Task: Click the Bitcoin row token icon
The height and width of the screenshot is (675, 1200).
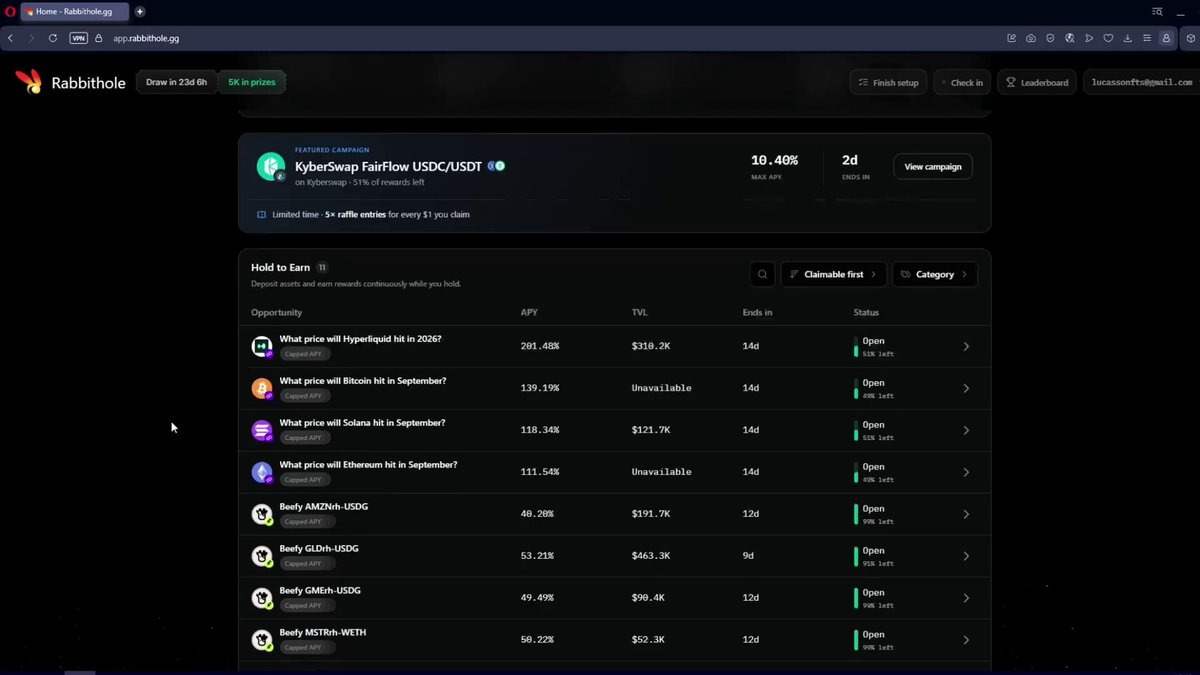Action: pos(262,389)
